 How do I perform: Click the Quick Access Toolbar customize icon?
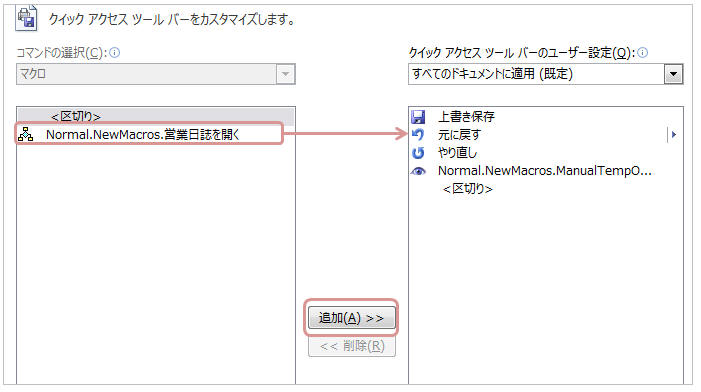tap(26, 18)
